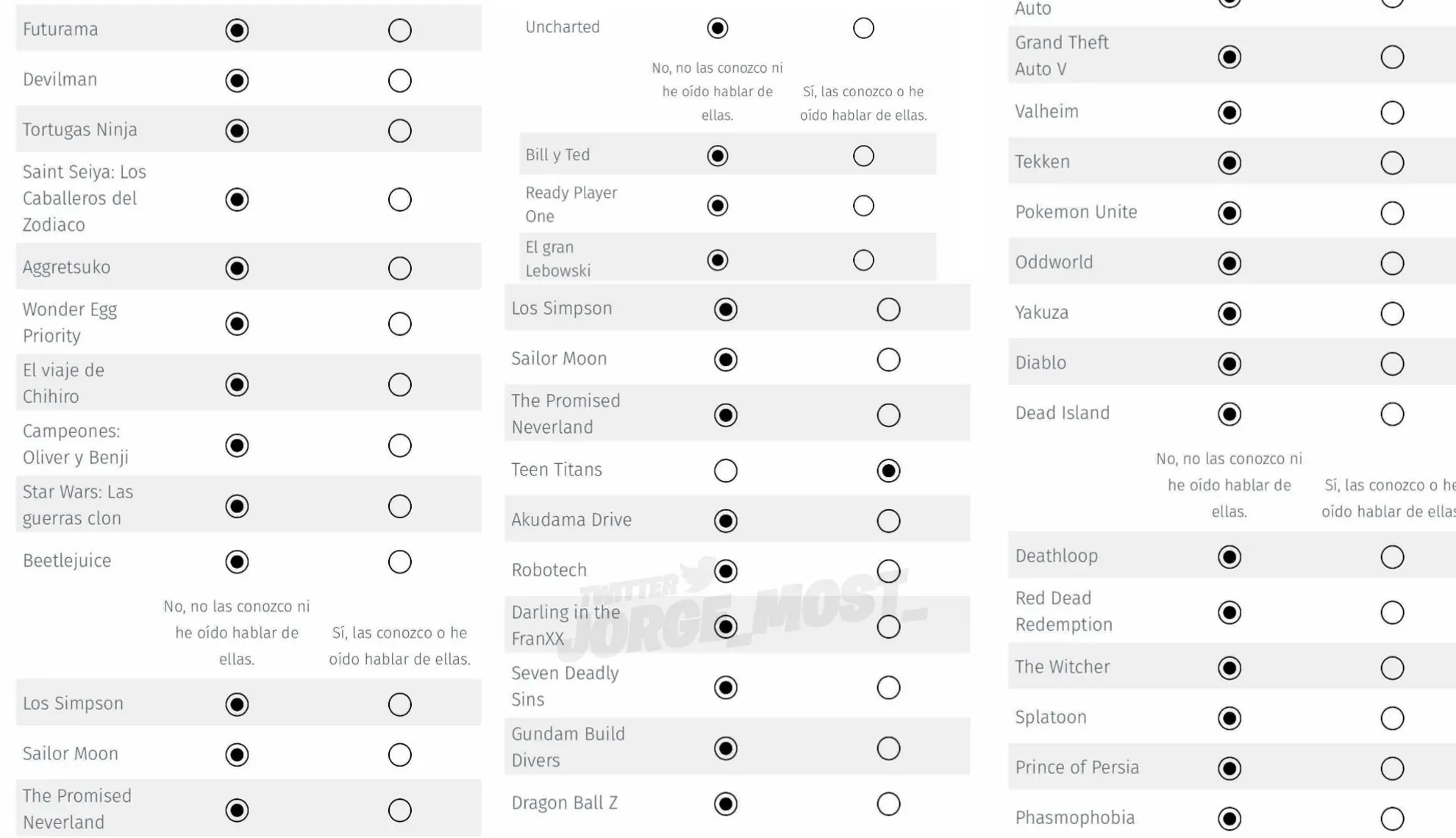Select 'Sí' radio for Dragon Ball Z
The height and width of the screenshot is (838, 1456).
pos(888,804)
